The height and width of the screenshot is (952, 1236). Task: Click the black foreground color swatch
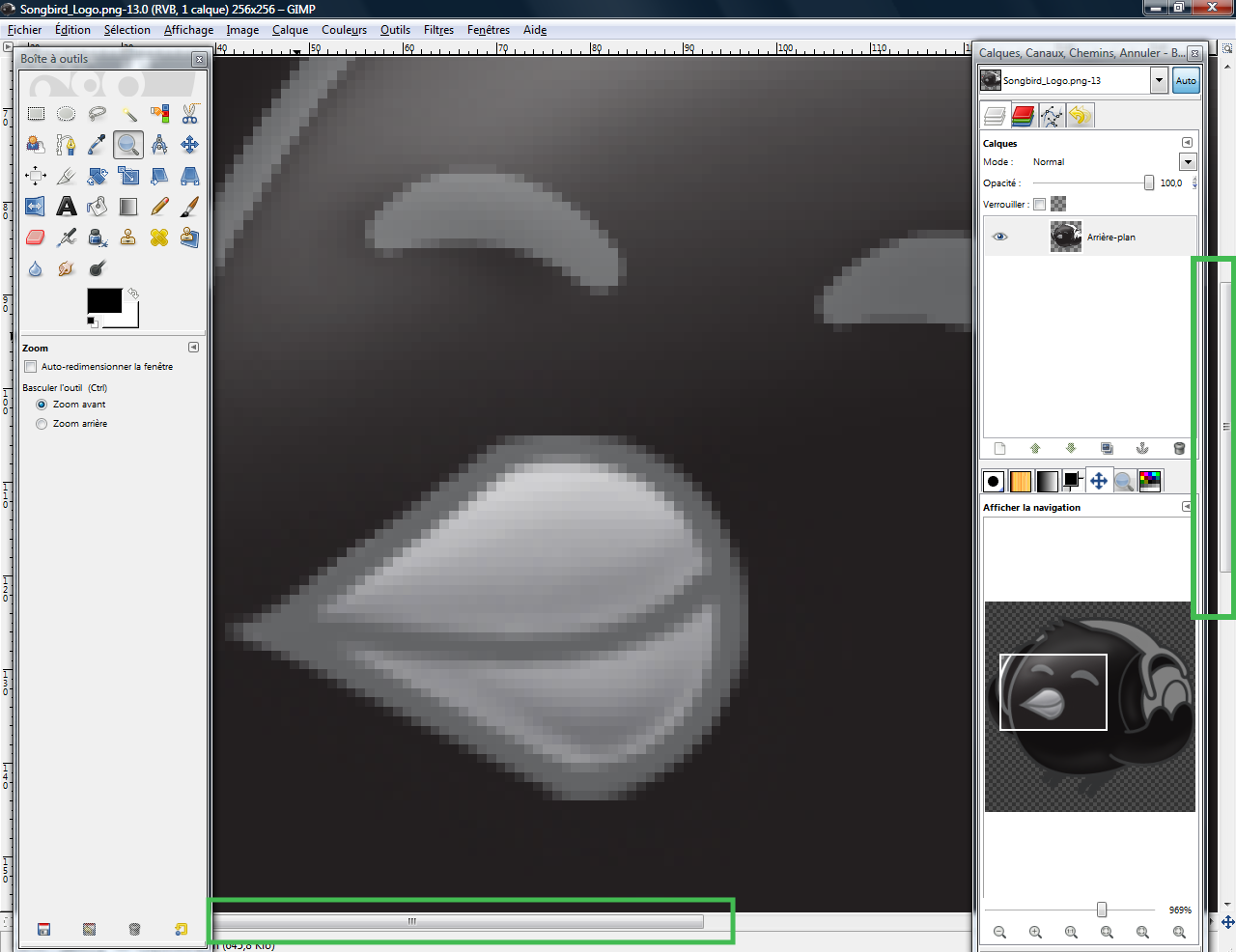pos(103,300)
